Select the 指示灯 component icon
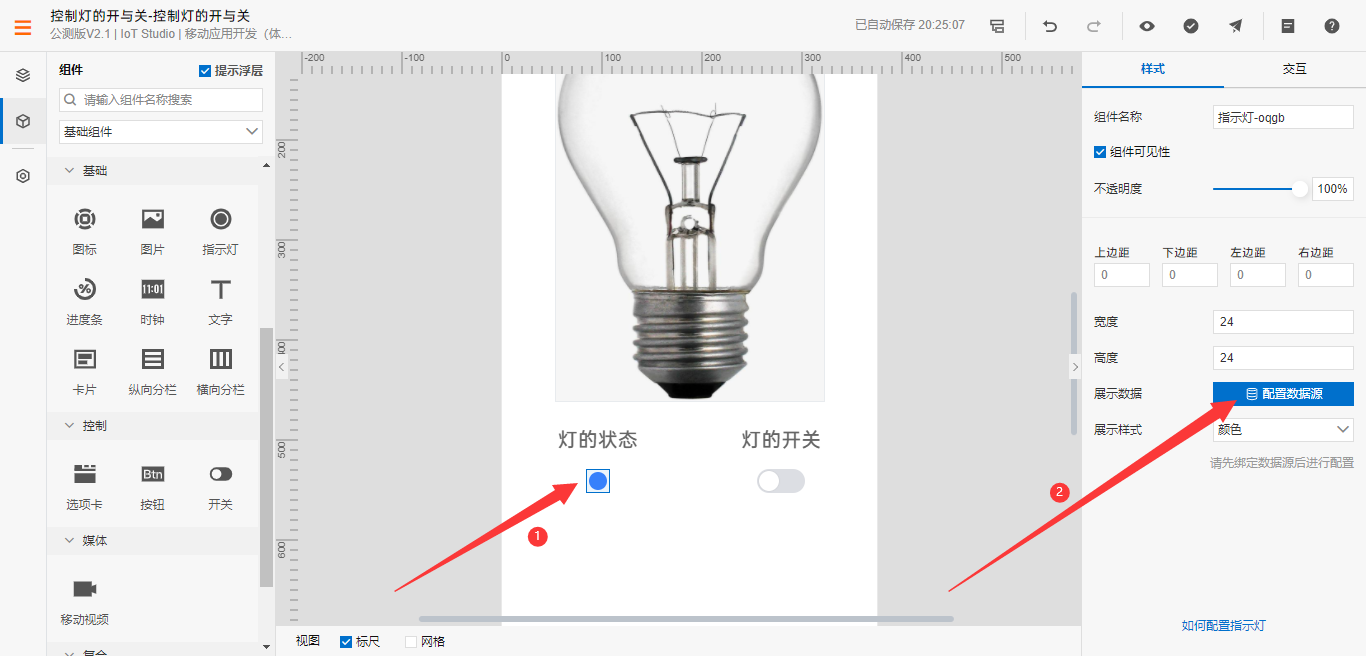The width and height of the screenshot is (1366, 656). pos(221,219)
